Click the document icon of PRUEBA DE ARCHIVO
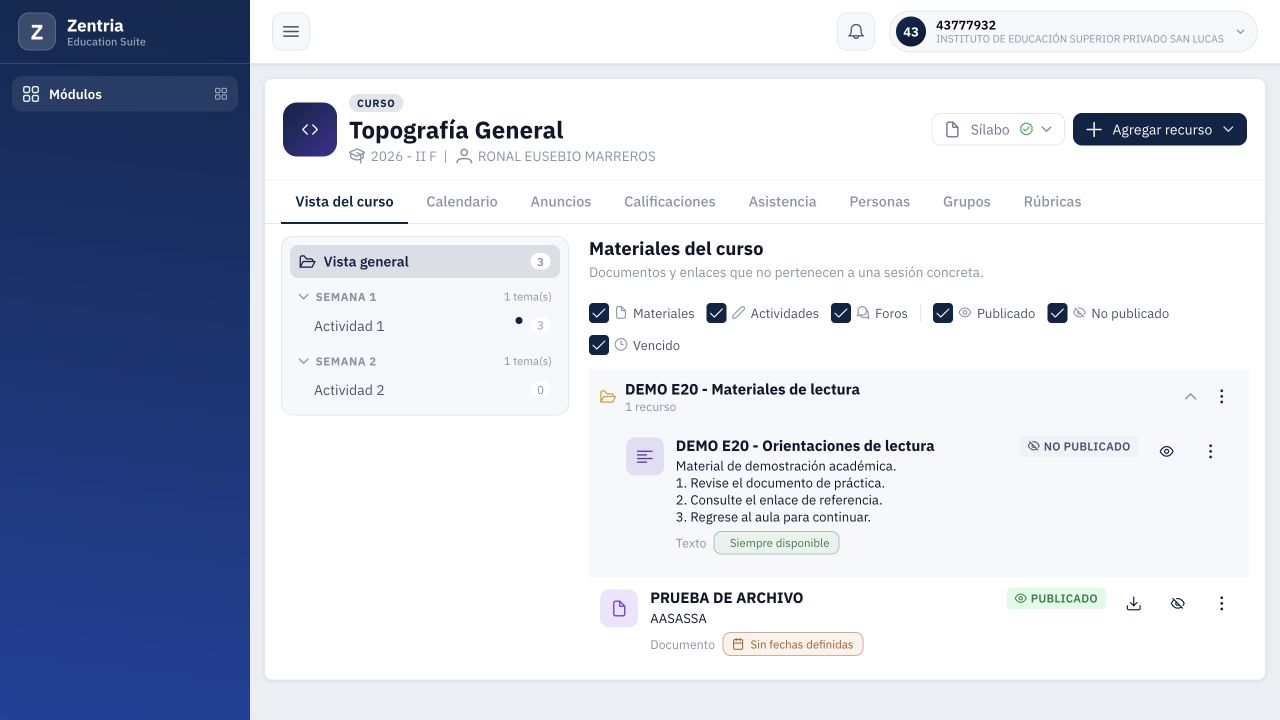Viewport: 1280px width, 720px height. pyautogui.click(x=619, y=608)
